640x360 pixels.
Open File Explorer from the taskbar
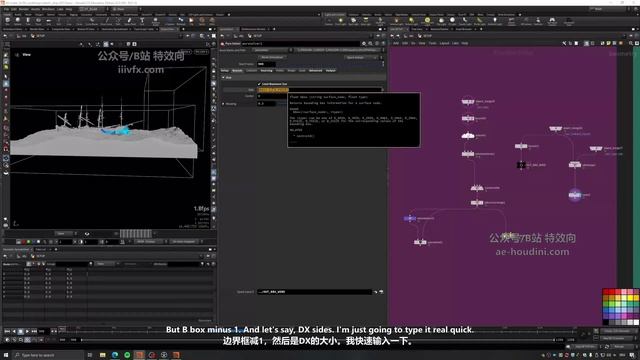[x=102, y=355]
